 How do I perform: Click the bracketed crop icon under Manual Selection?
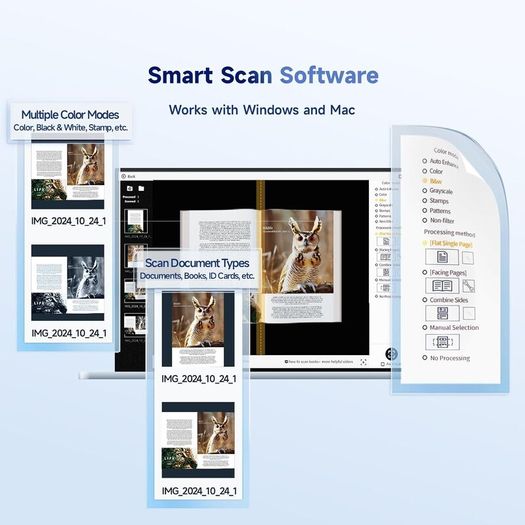point(442,342)
